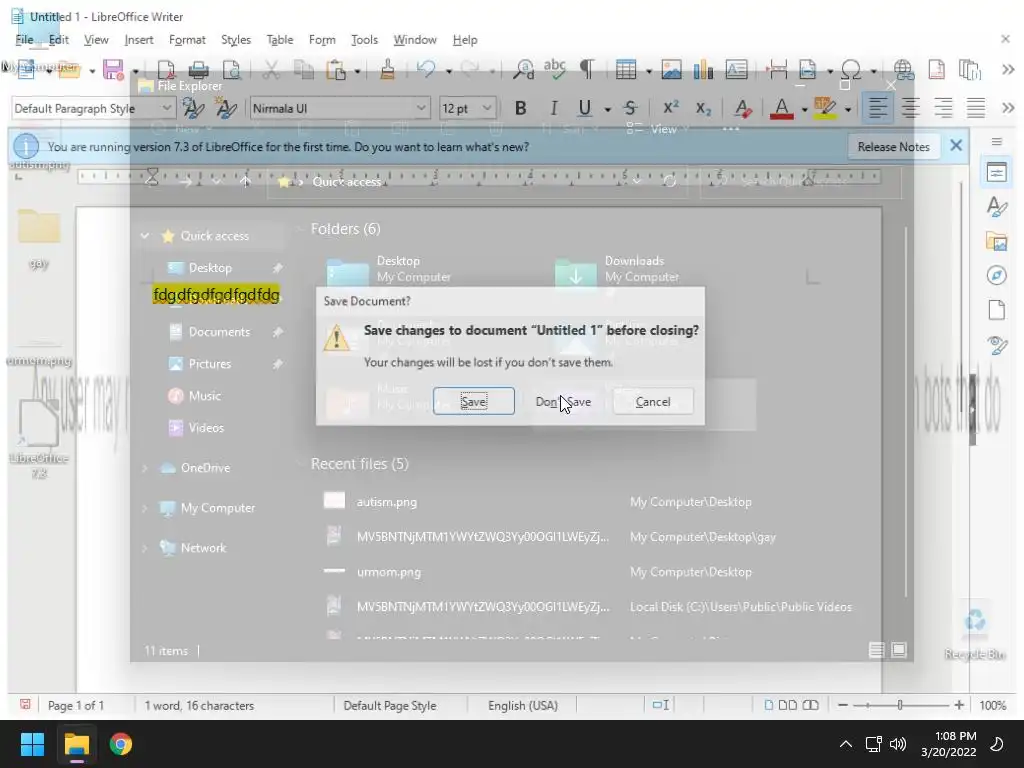
Task: Click the Cut icon
Action: 271,69
